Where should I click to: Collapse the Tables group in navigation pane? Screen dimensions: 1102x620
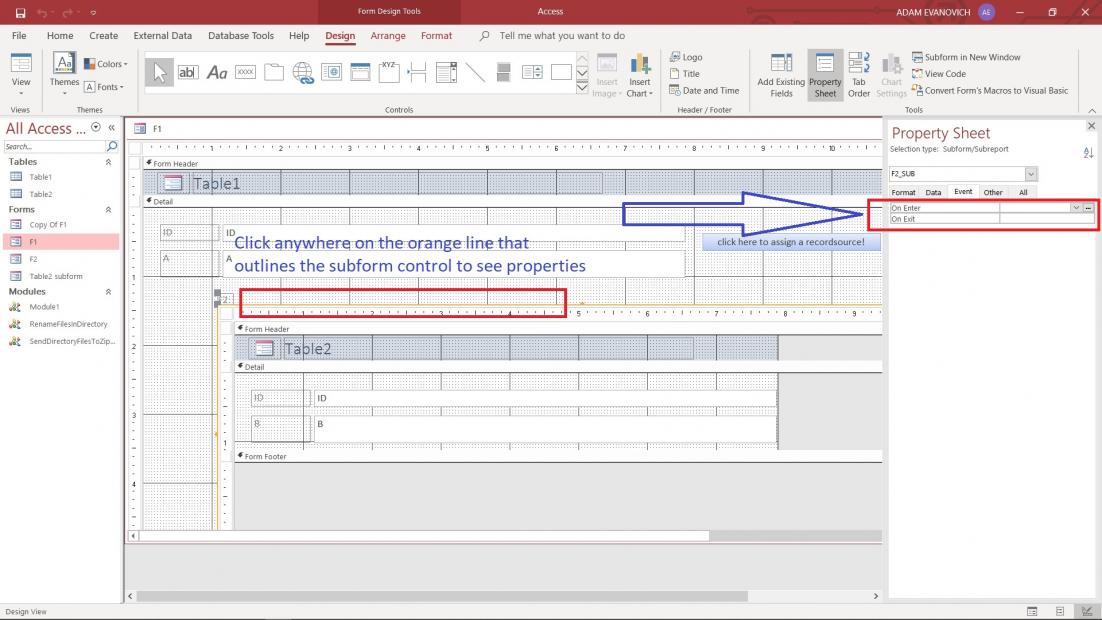click(108, 162)
